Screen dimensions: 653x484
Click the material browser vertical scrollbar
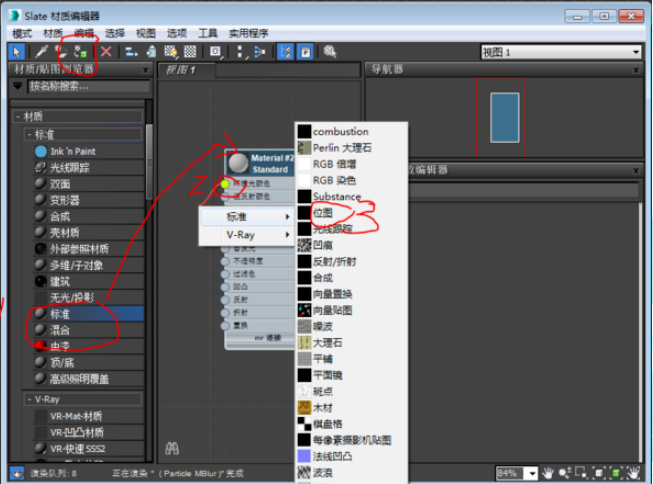pos(149,162)
